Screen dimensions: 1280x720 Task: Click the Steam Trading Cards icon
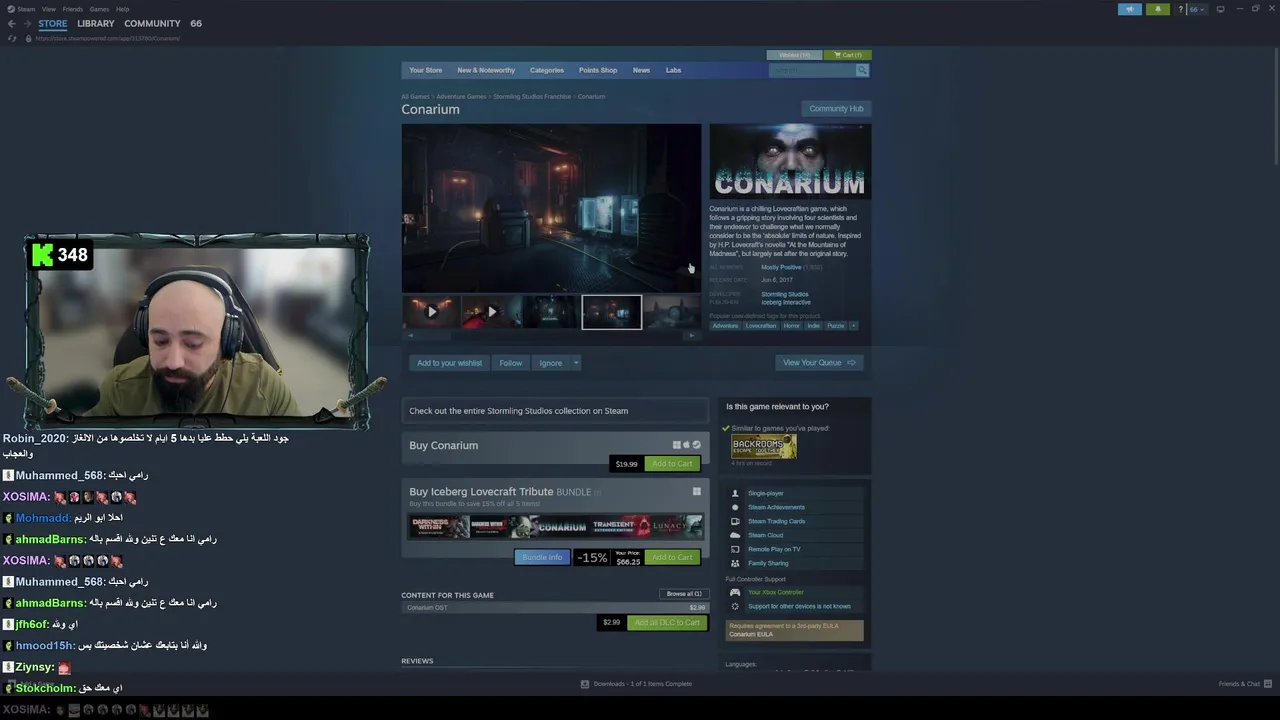[x=735, y=521]
